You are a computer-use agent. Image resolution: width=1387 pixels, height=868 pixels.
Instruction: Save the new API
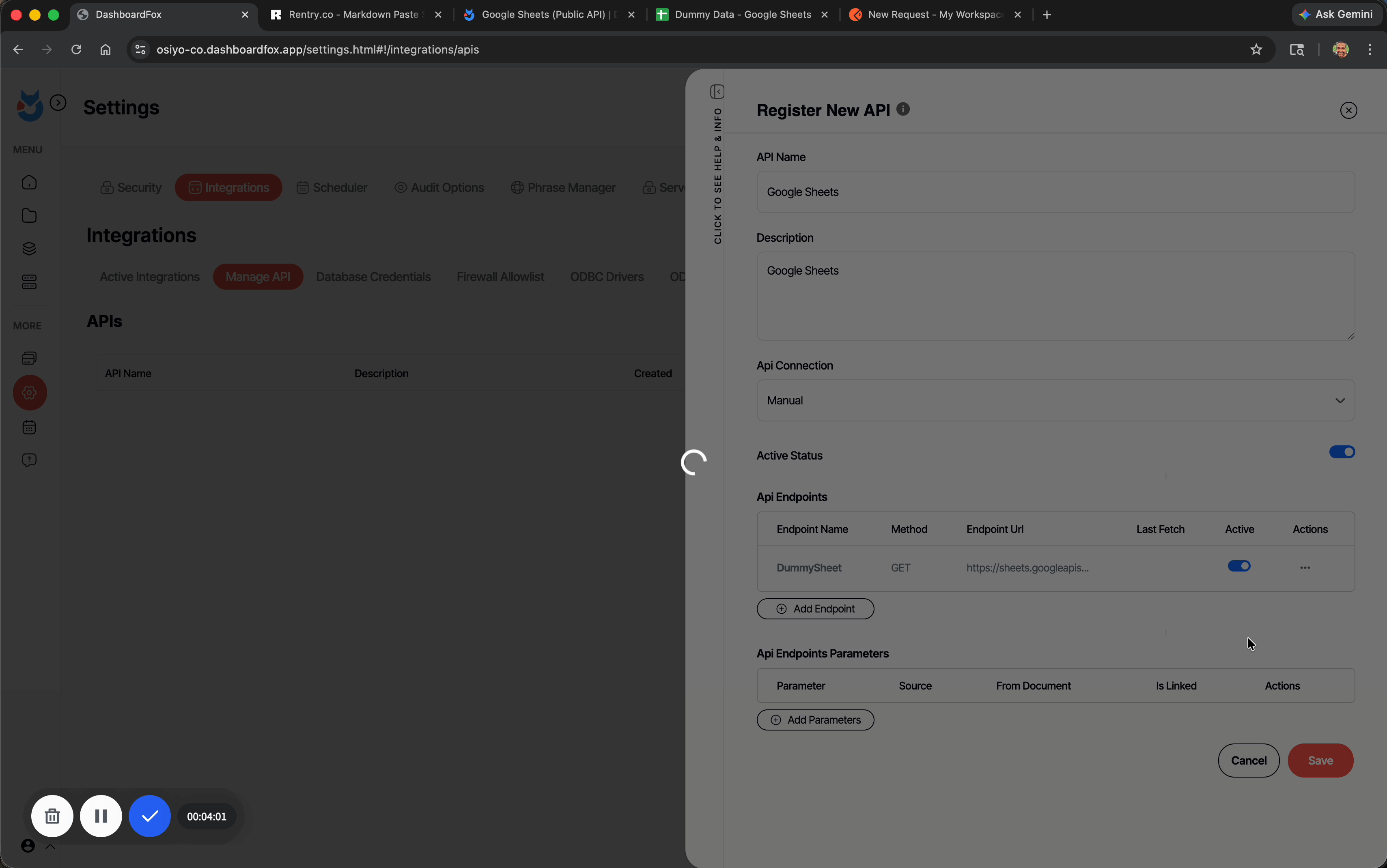pyautogui.click(x=1320, y=761)
